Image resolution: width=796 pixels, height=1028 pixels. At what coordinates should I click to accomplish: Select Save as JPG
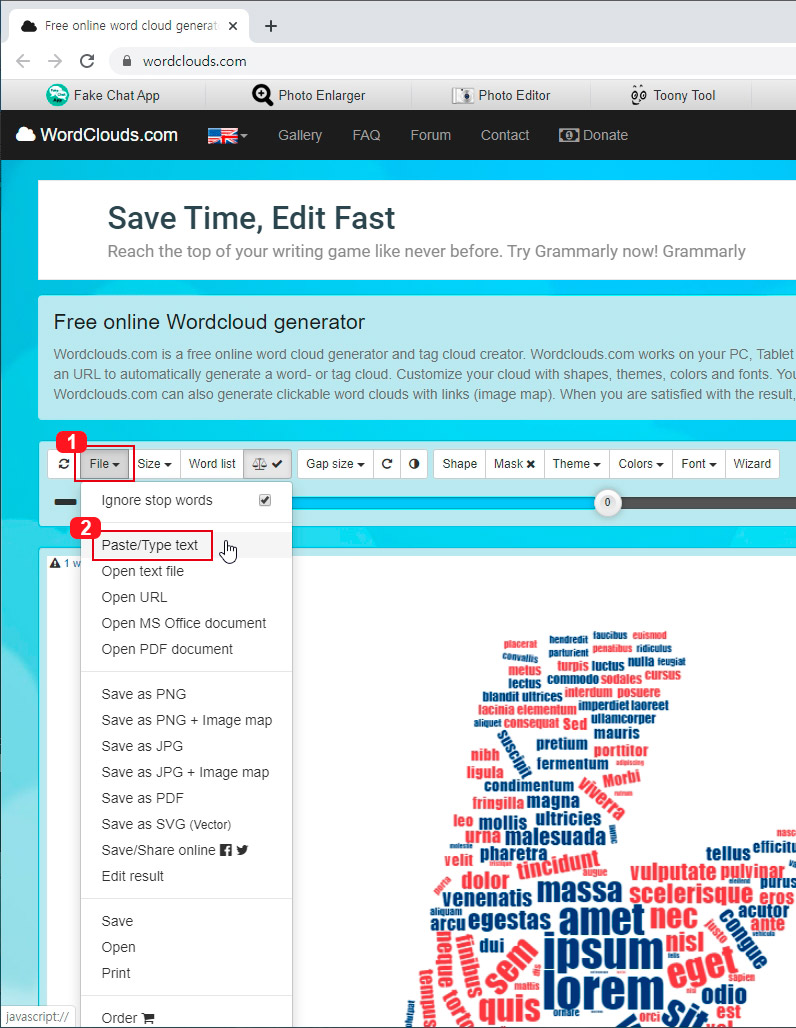(x=186, y=746)
